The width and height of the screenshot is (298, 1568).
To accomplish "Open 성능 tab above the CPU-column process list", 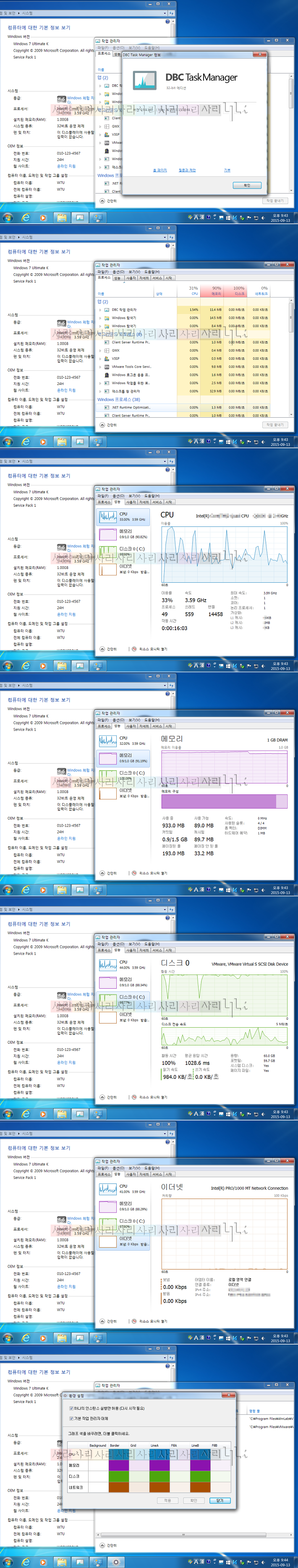I will coord(118,278).
